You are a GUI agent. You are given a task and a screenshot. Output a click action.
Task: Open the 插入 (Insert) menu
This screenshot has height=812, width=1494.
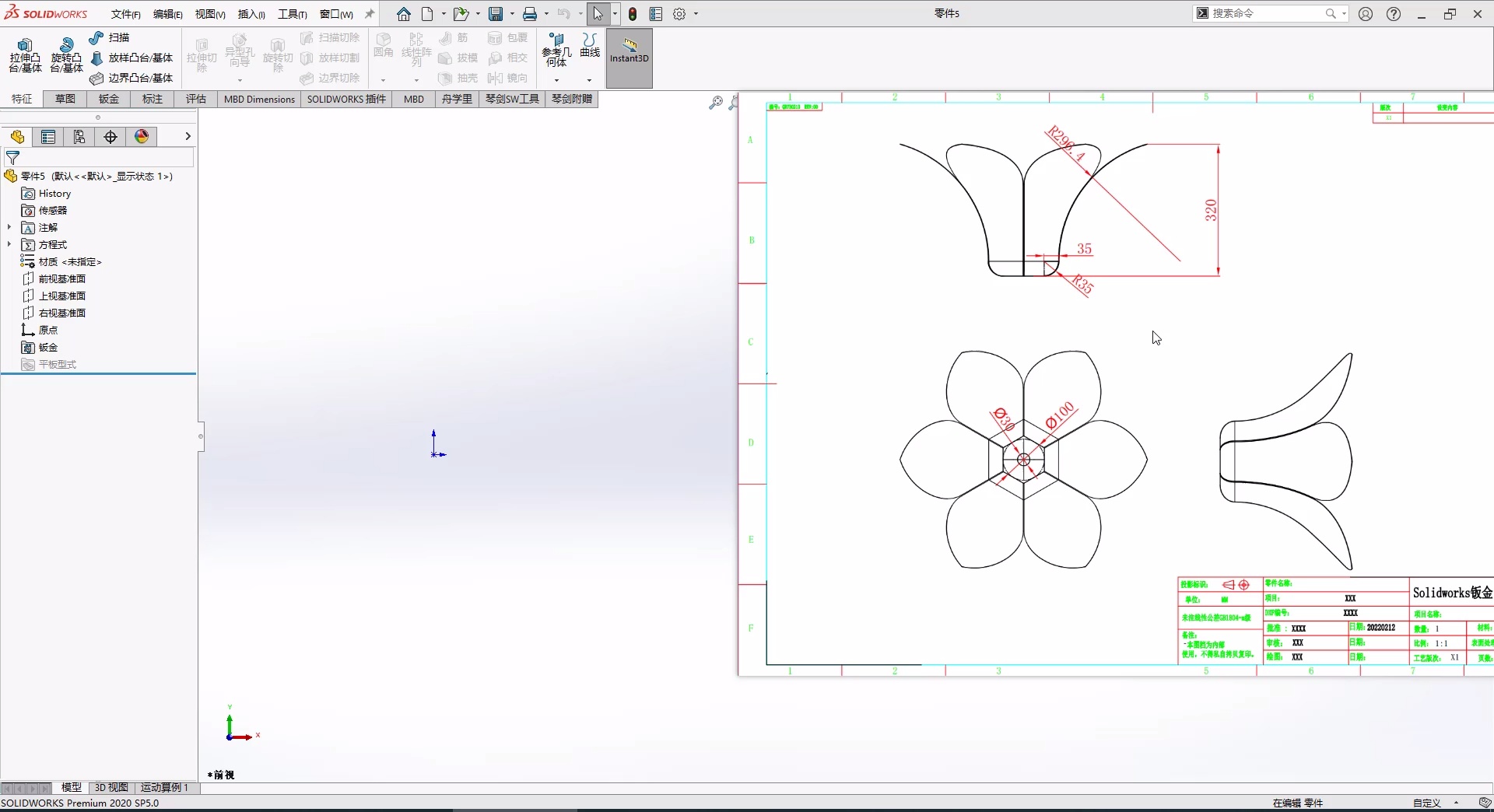pyautogui.click(x=251, y=14)
